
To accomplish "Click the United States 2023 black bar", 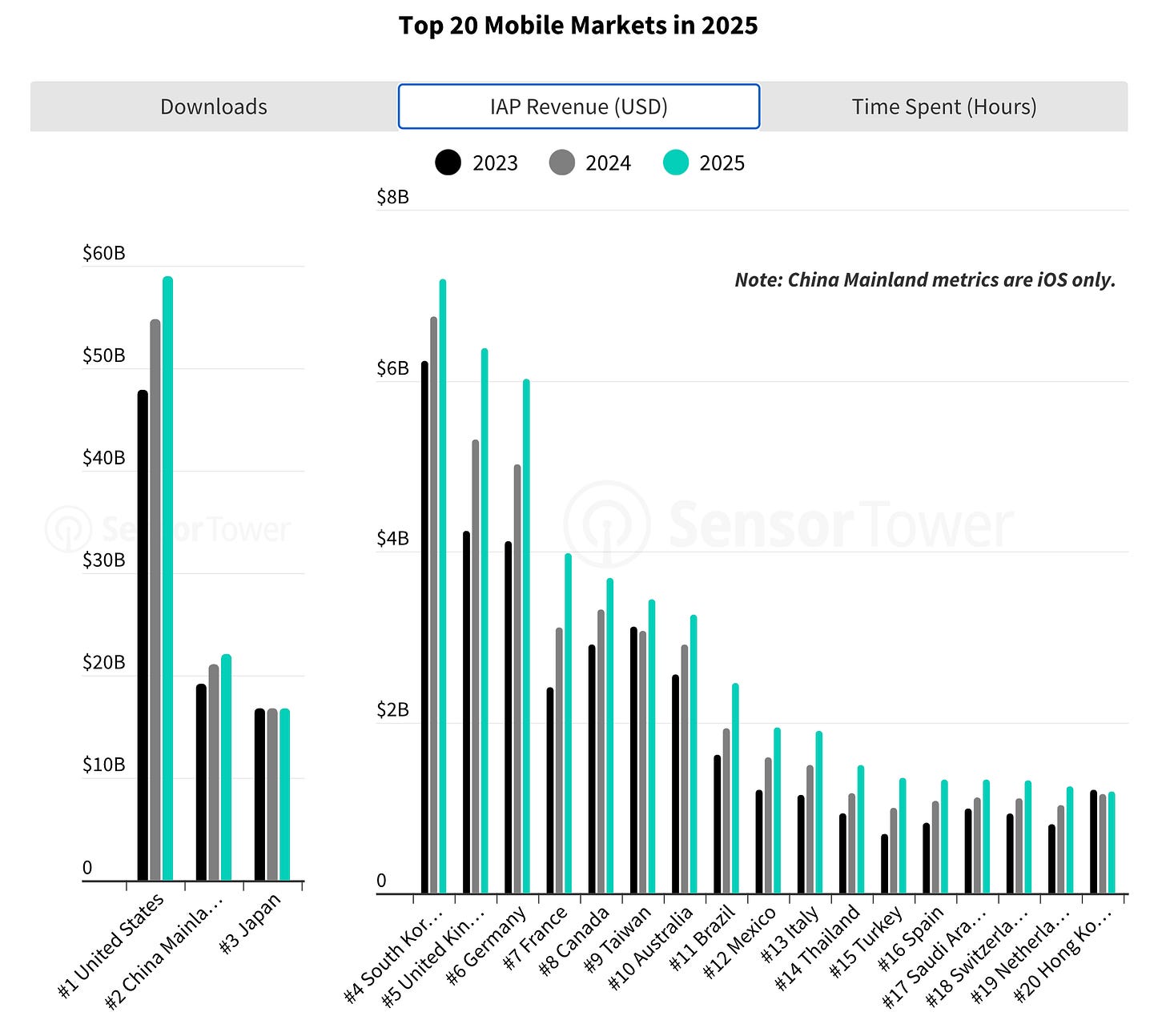I will 143,635.
